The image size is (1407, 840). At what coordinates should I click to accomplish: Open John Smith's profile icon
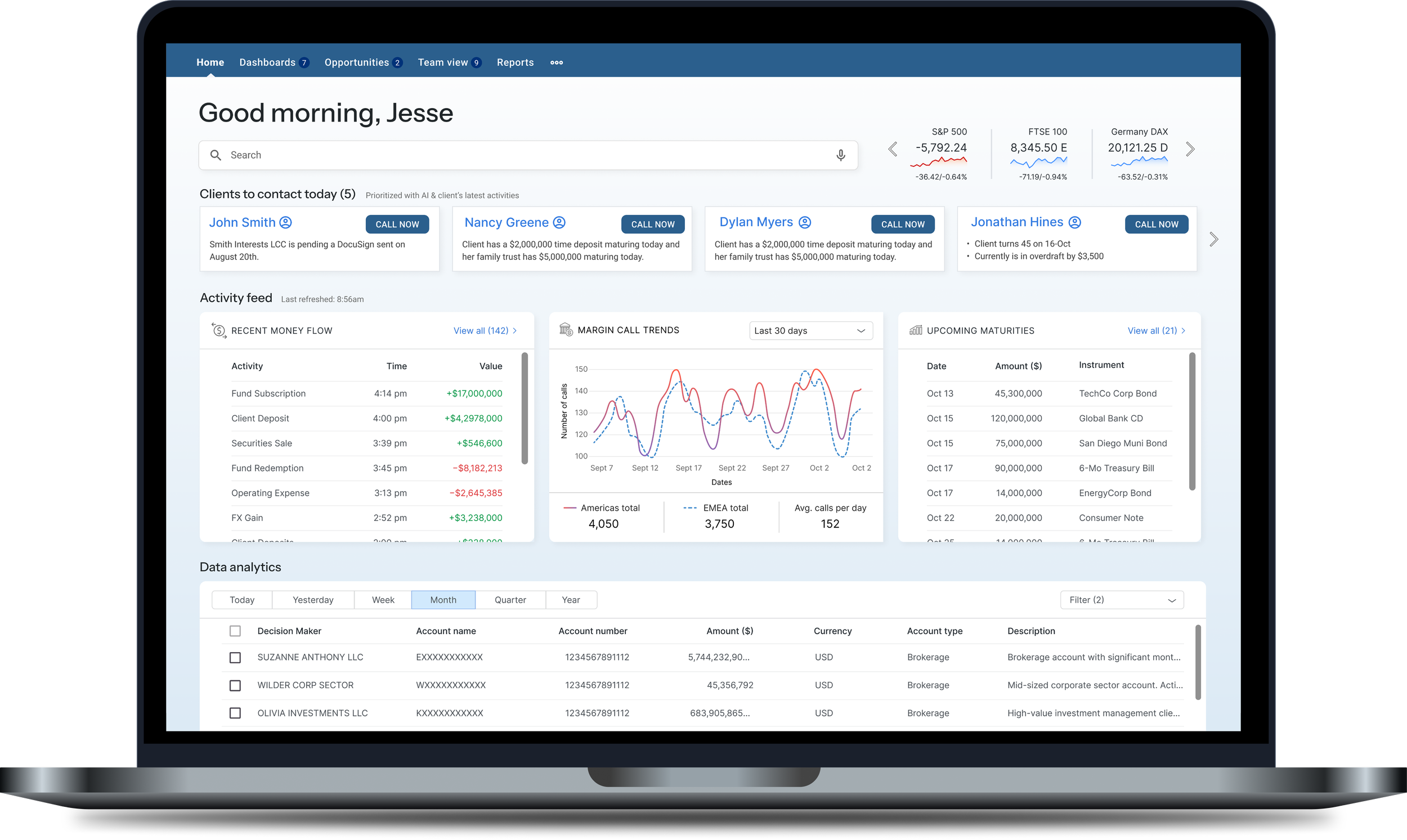286,222
